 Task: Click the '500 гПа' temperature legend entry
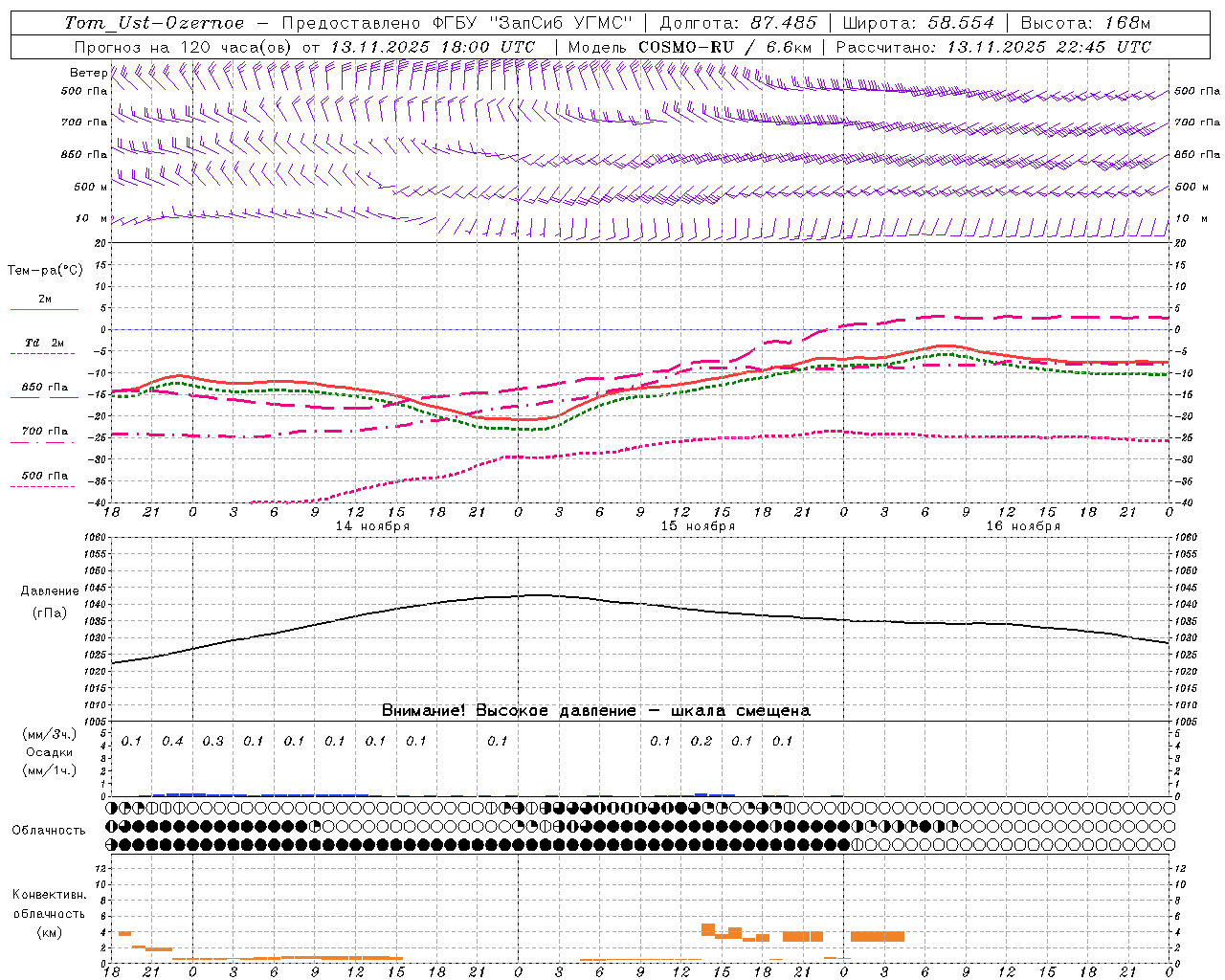[x=45, y=475]
